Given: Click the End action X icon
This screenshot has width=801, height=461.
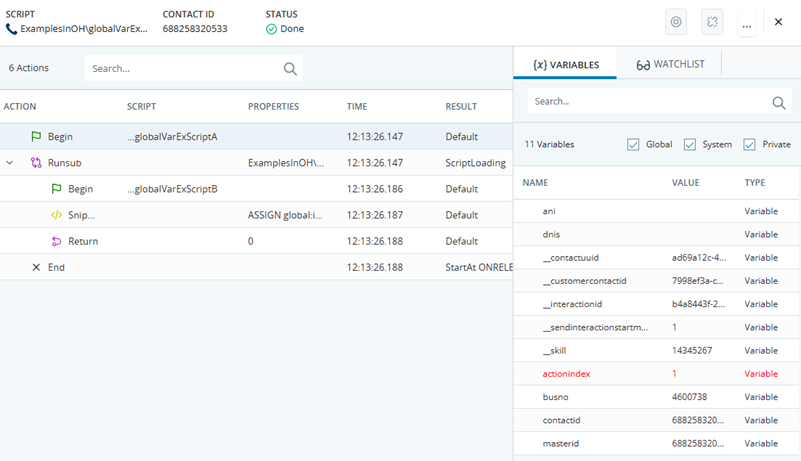Looking at the screenshot, I should click(x=36, y=267).
